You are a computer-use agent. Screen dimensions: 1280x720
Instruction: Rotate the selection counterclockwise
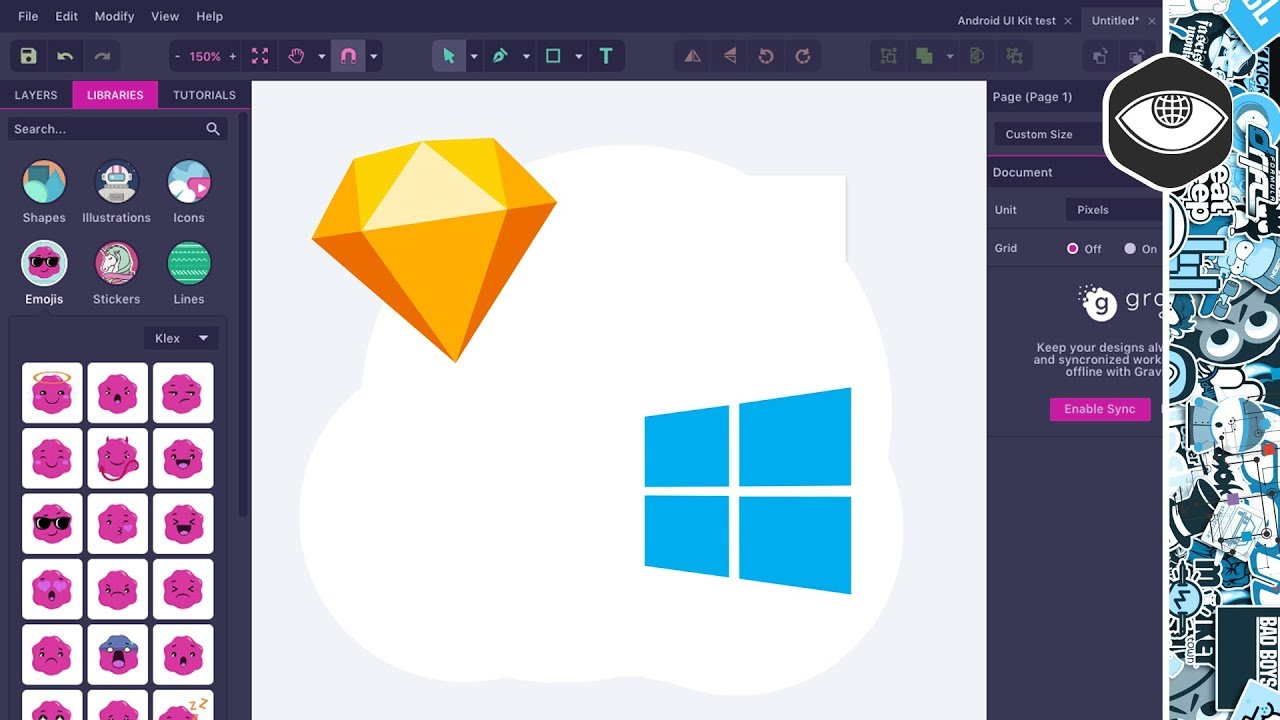tap(766, 56)
